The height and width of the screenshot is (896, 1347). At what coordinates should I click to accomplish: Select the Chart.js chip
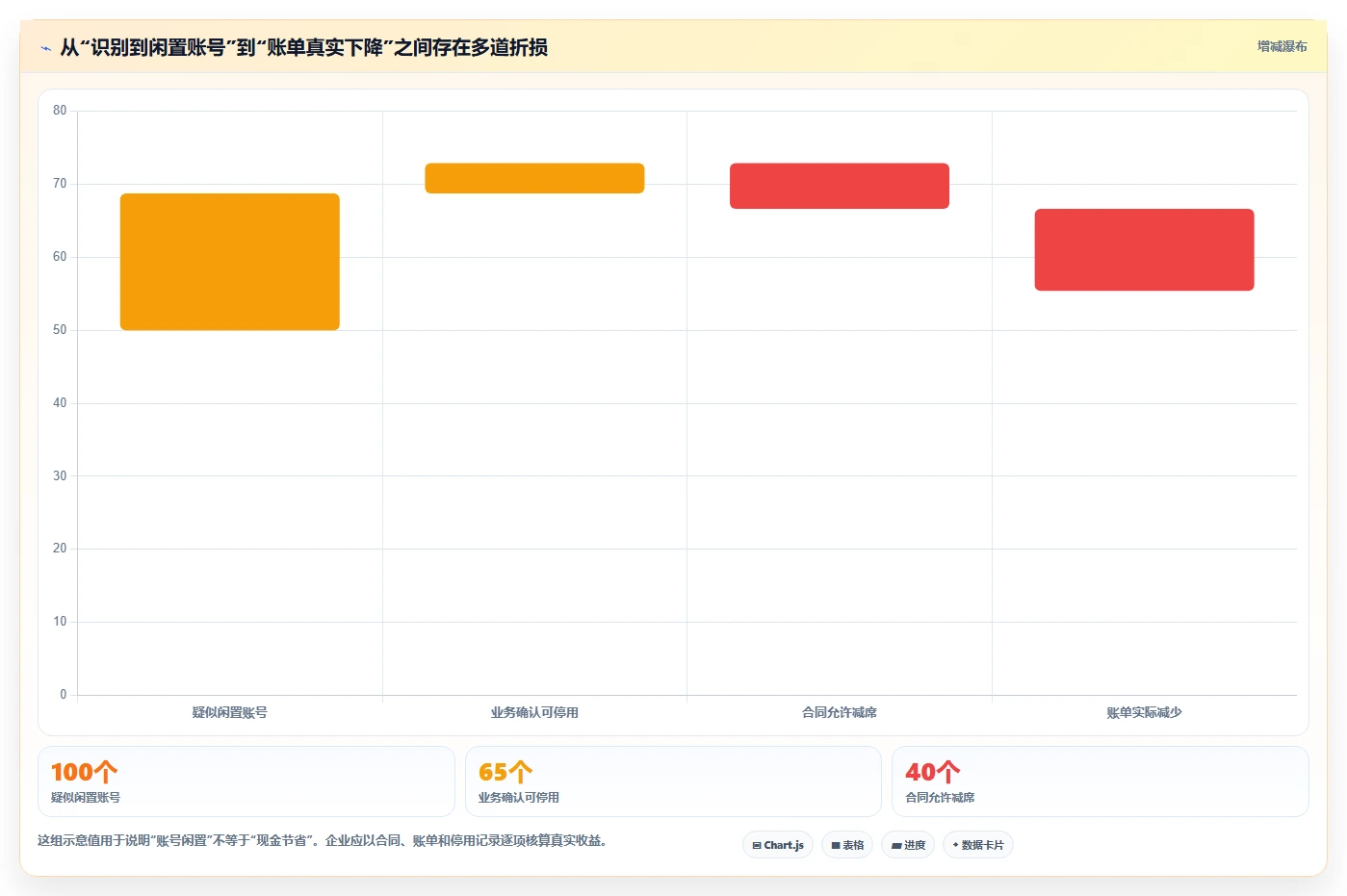tap(778, 845)
